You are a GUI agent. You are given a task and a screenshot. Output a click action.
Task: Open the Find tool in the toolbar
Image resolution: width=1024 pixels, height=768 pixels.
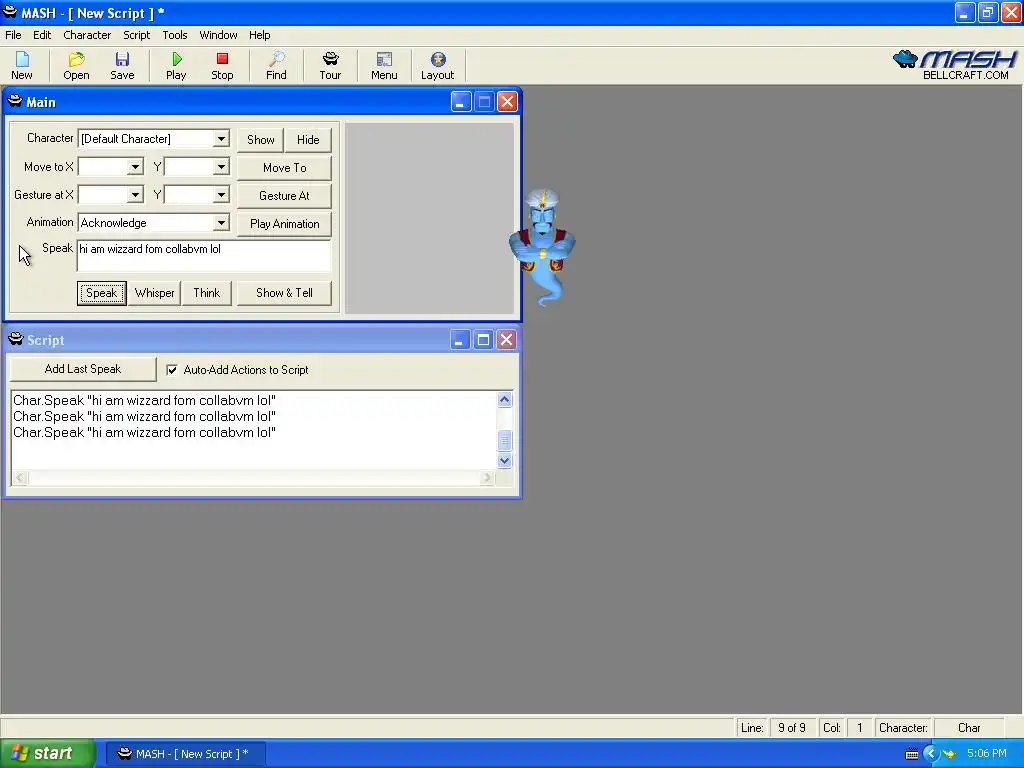tap(276, 66)
